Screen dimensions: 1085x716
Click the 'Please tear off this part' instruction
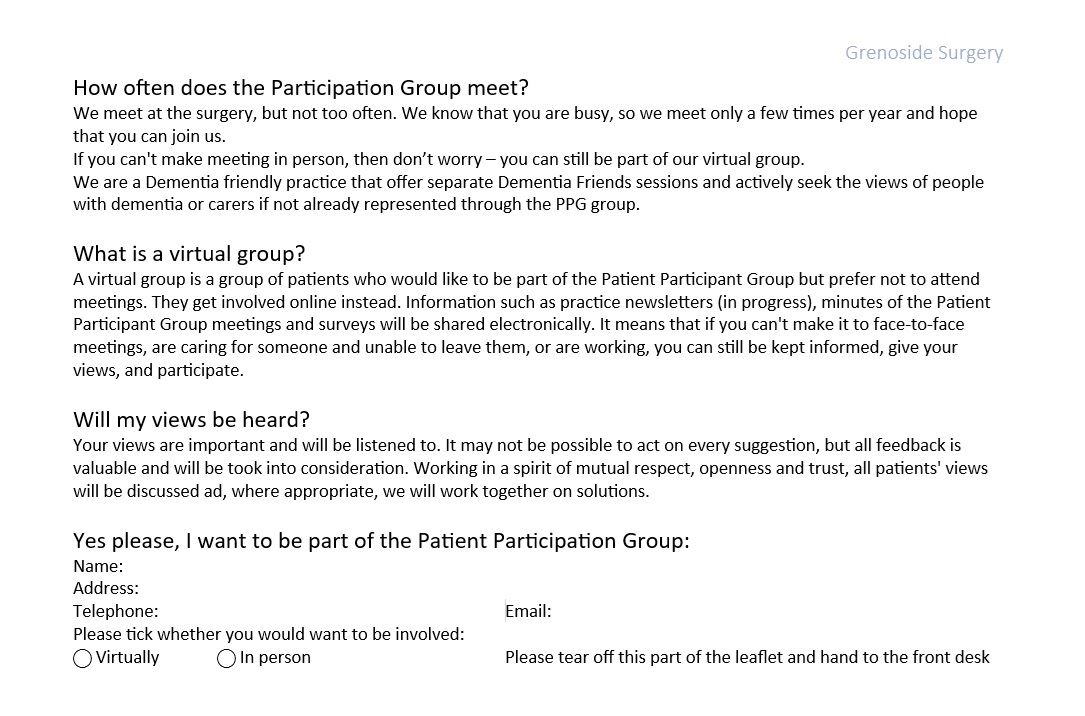[x=747, y=657]
